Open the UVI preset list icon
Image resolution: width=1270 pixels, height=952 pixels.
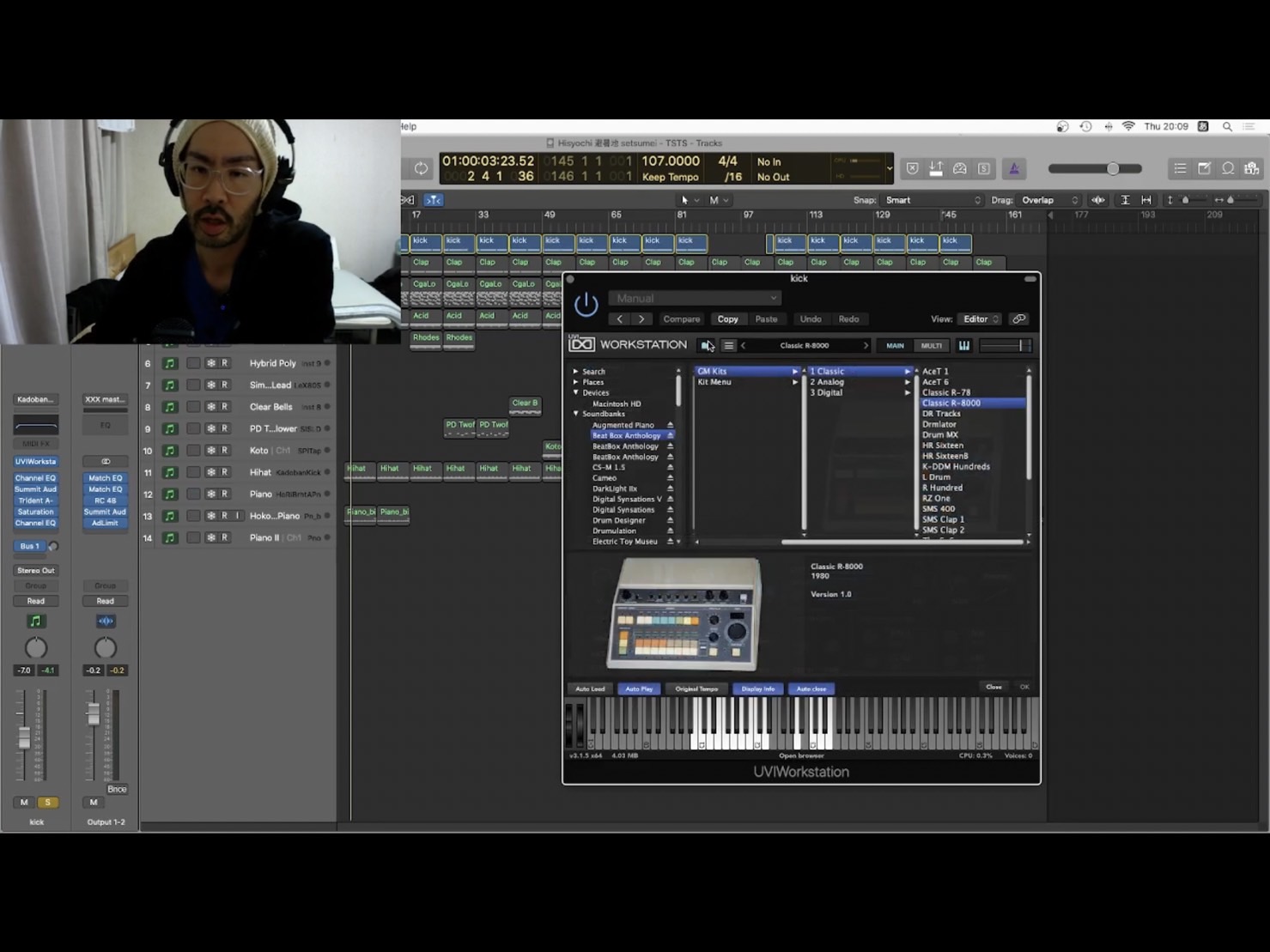point(728,346)
